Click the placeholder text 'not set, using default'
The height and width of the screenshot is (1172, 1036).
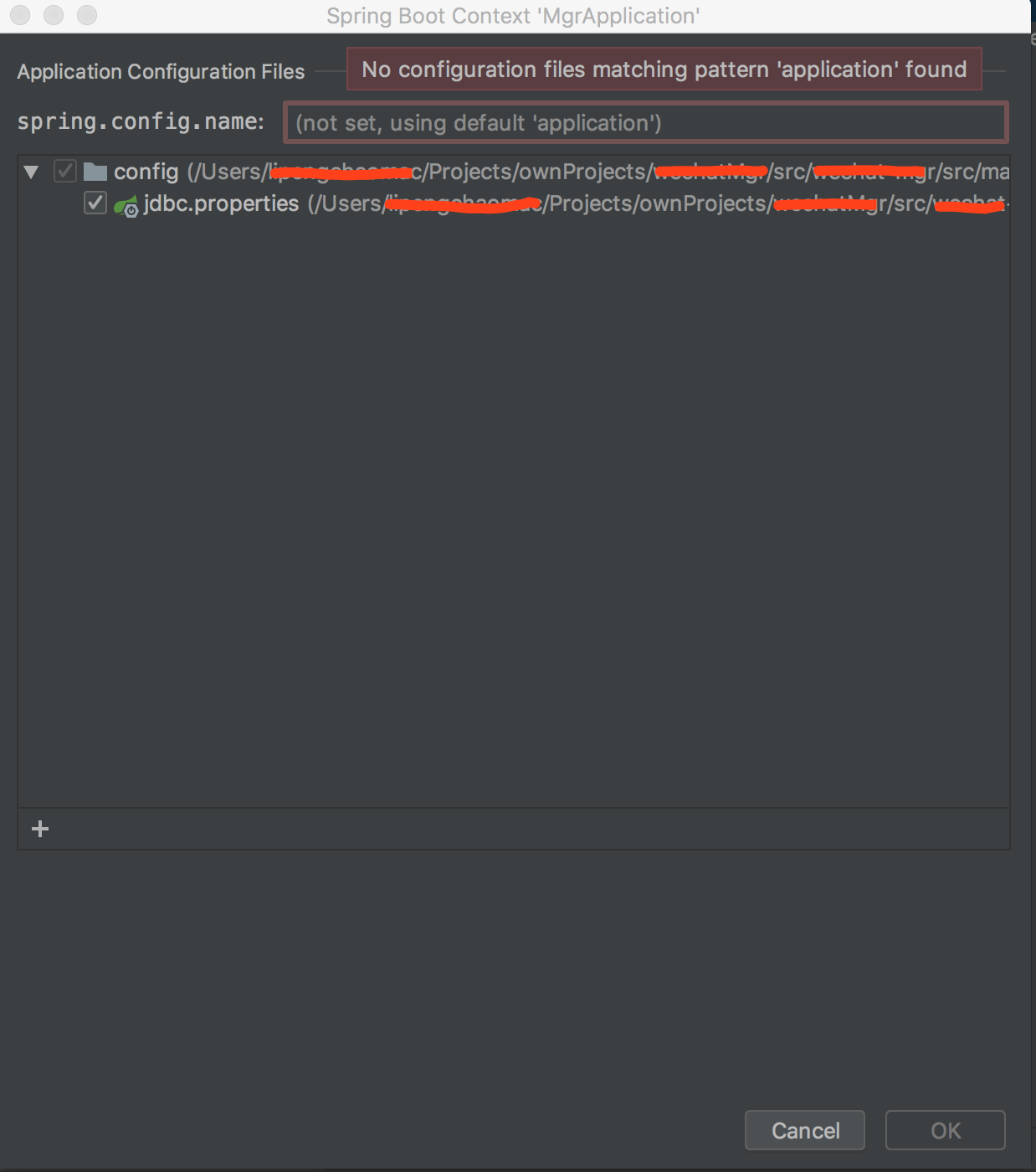(x=477, y=122)
